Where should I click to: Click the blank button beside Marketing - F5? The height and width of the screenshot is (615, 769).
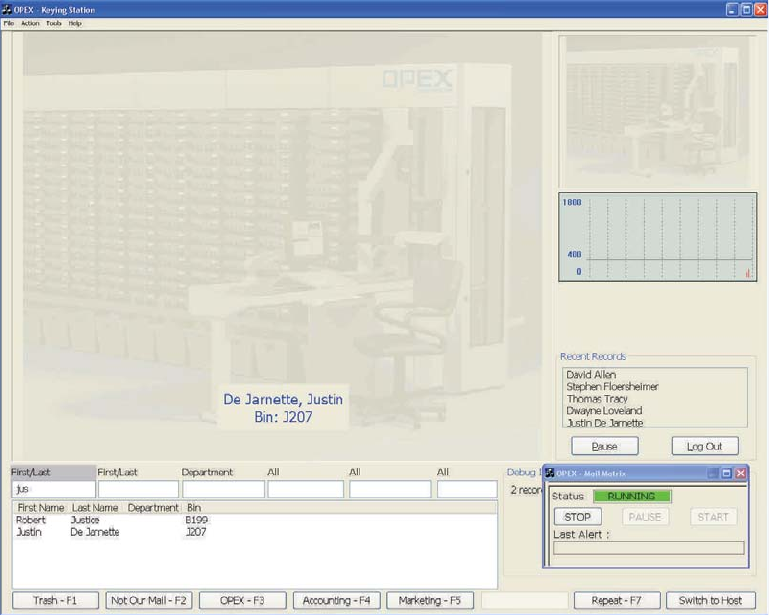coord(524,600)
